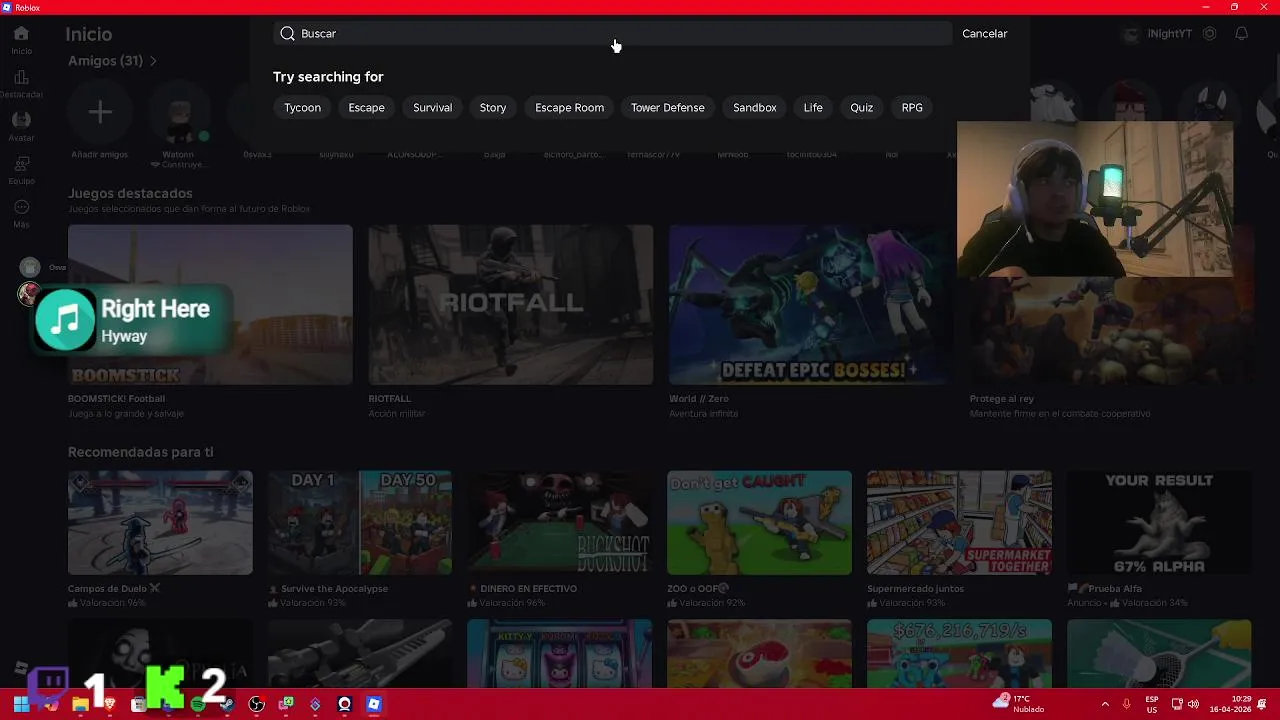Open Steam from the taskbar

[227, 704]
